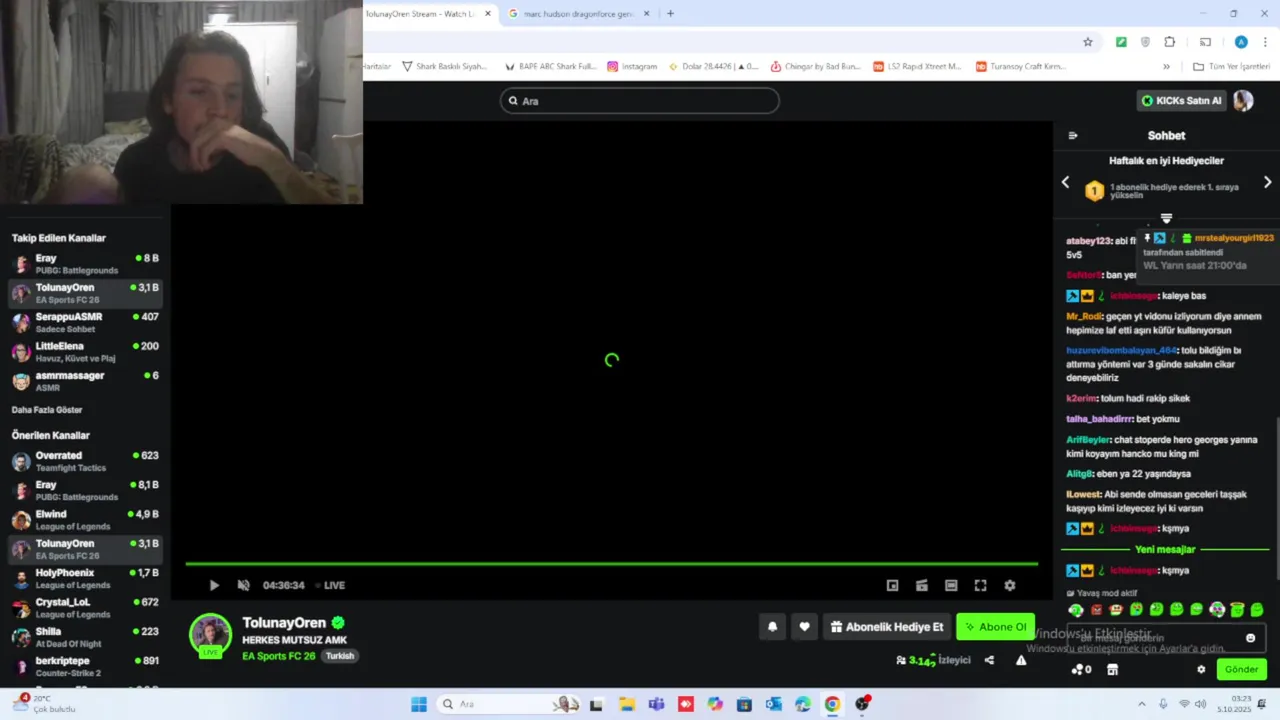
Task: Click the share icon below player
Action: (989, 660)
